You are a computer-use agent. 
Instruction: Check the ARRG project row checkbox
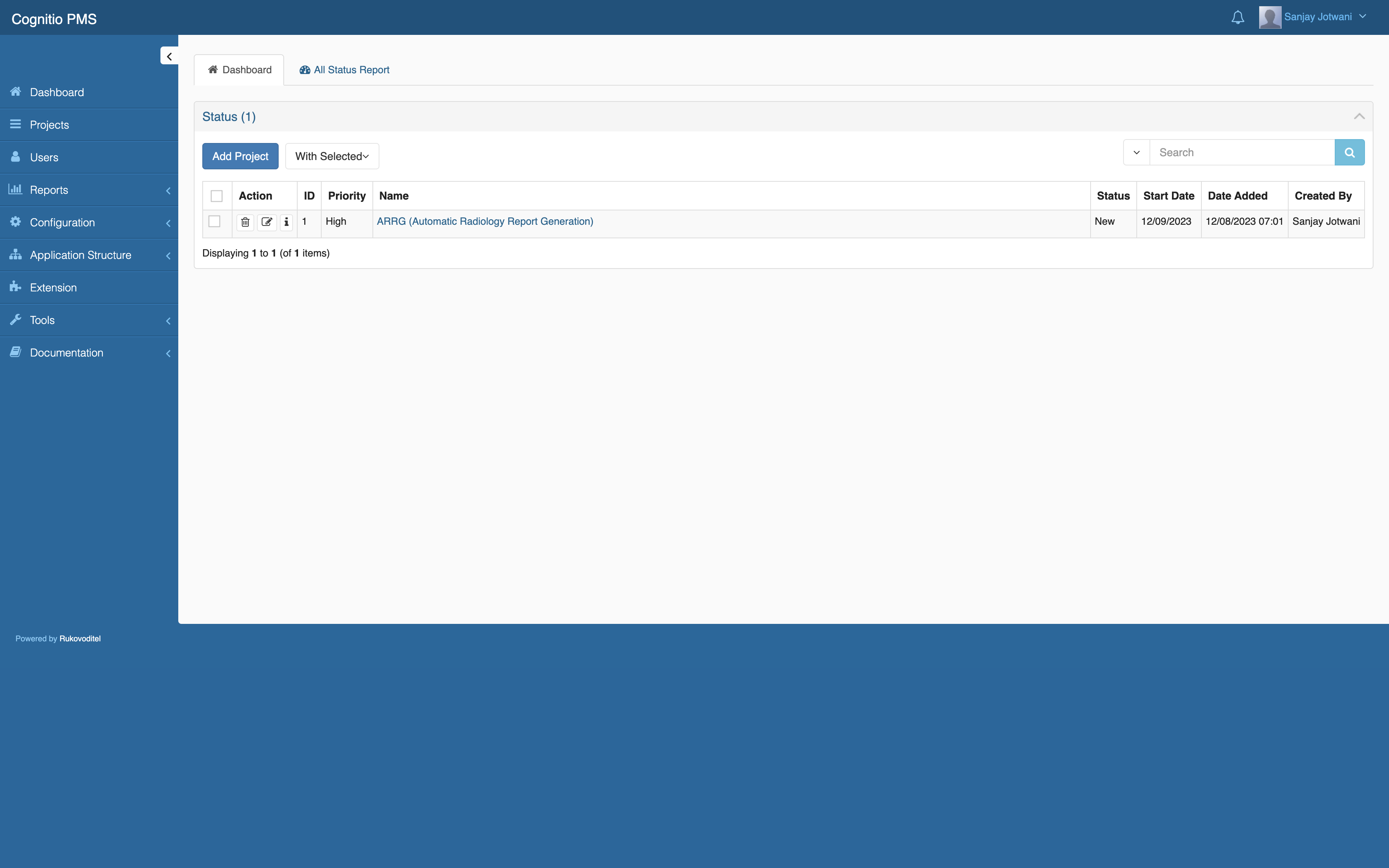pos(214,222)
